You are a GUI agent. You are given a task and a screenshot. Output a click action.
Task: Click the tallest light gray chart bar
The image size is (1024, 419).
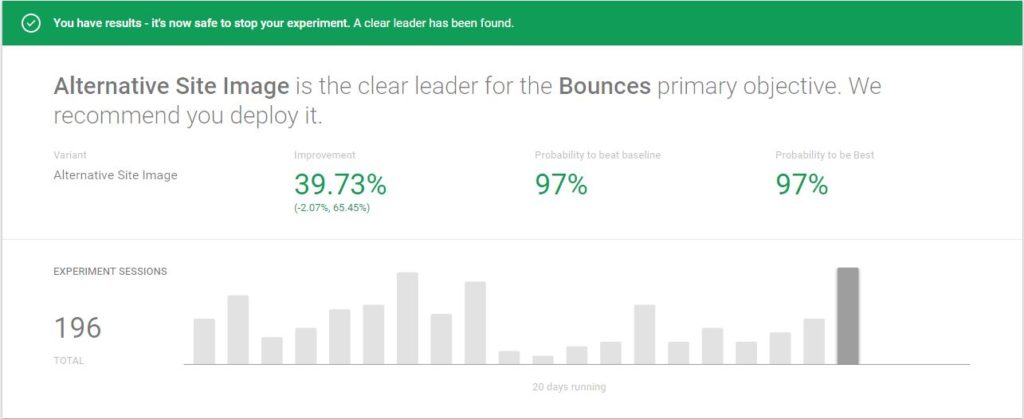(407, 318)
